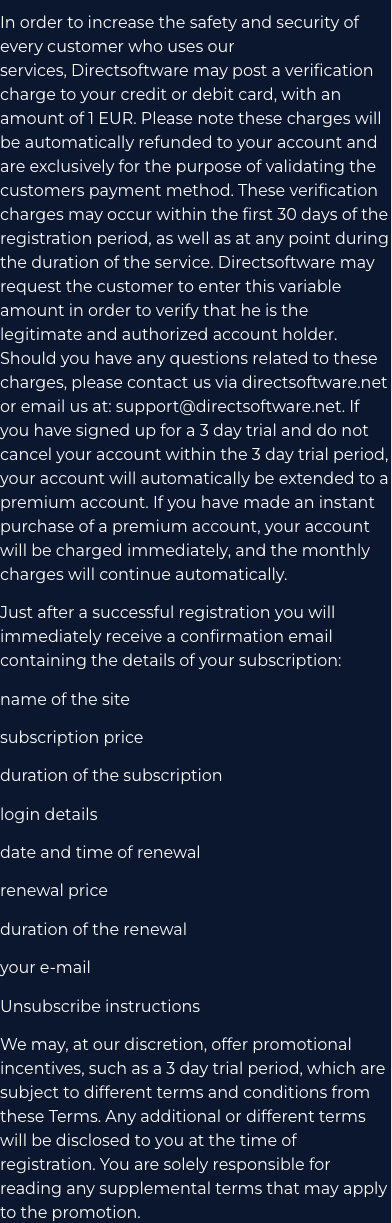
Task: Click the 'date and time of renewal' line
Action: [100, 852]
